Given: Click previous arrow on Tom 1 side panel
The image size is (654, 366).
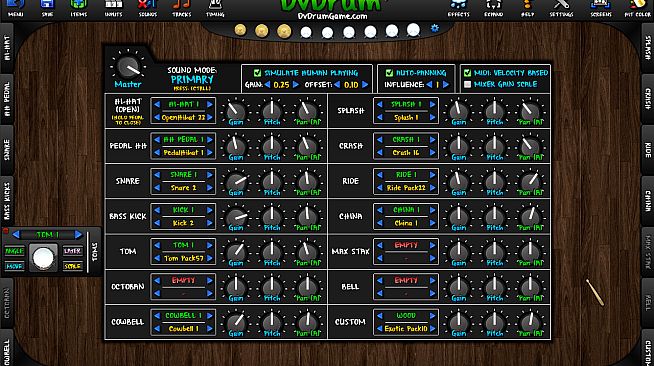Looking at the screenshot, I should 16,235.
